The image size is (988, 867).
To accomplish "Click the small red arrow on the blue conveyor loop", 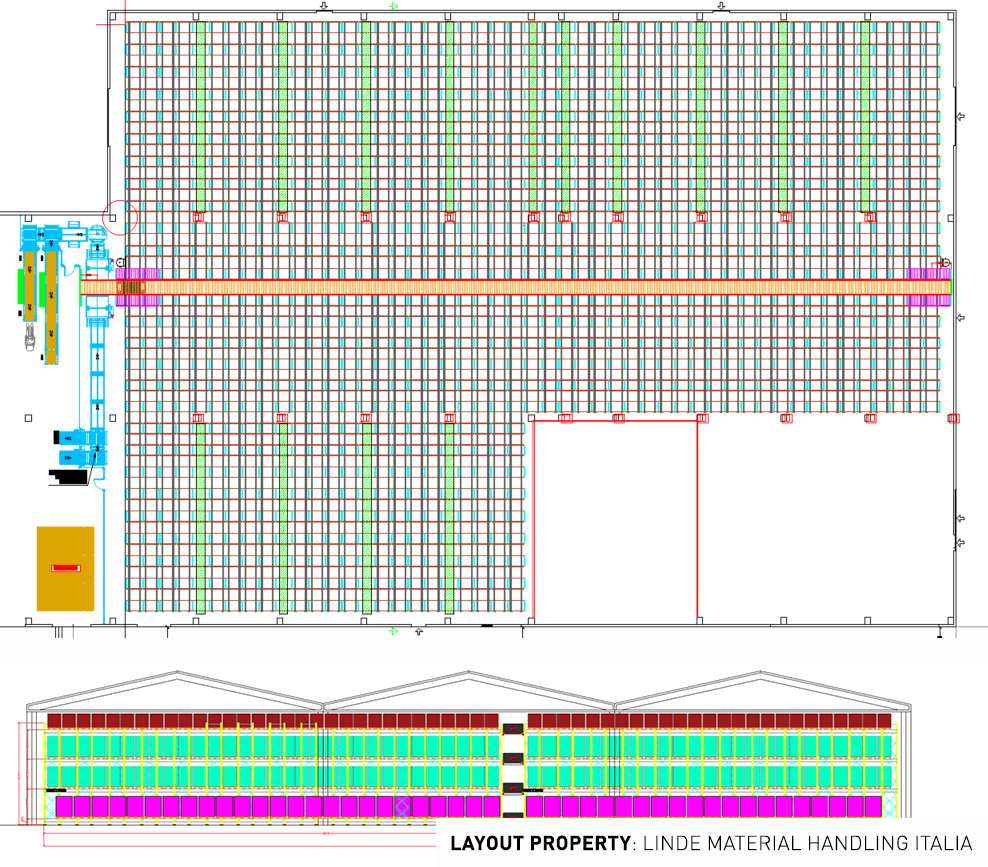I will tap(111, 260).
